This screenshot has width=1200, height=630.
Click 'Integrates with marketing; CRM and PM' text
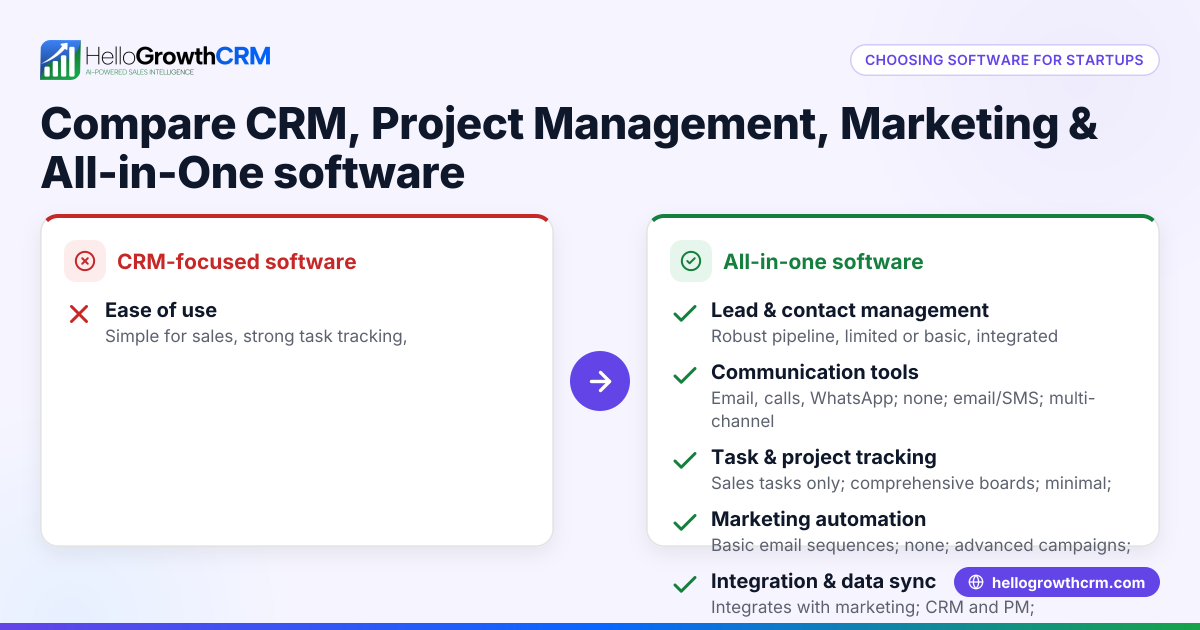click(872, 607)
